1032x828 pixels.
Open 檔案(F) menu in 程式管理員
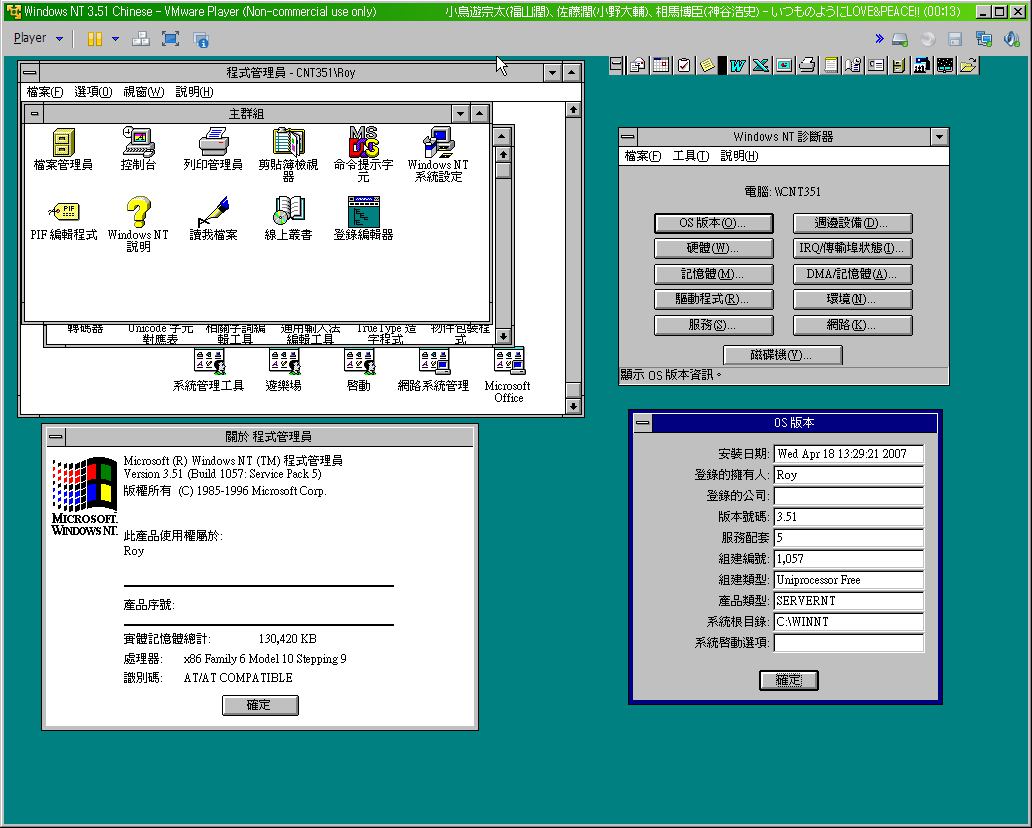[x=45, y=91]
